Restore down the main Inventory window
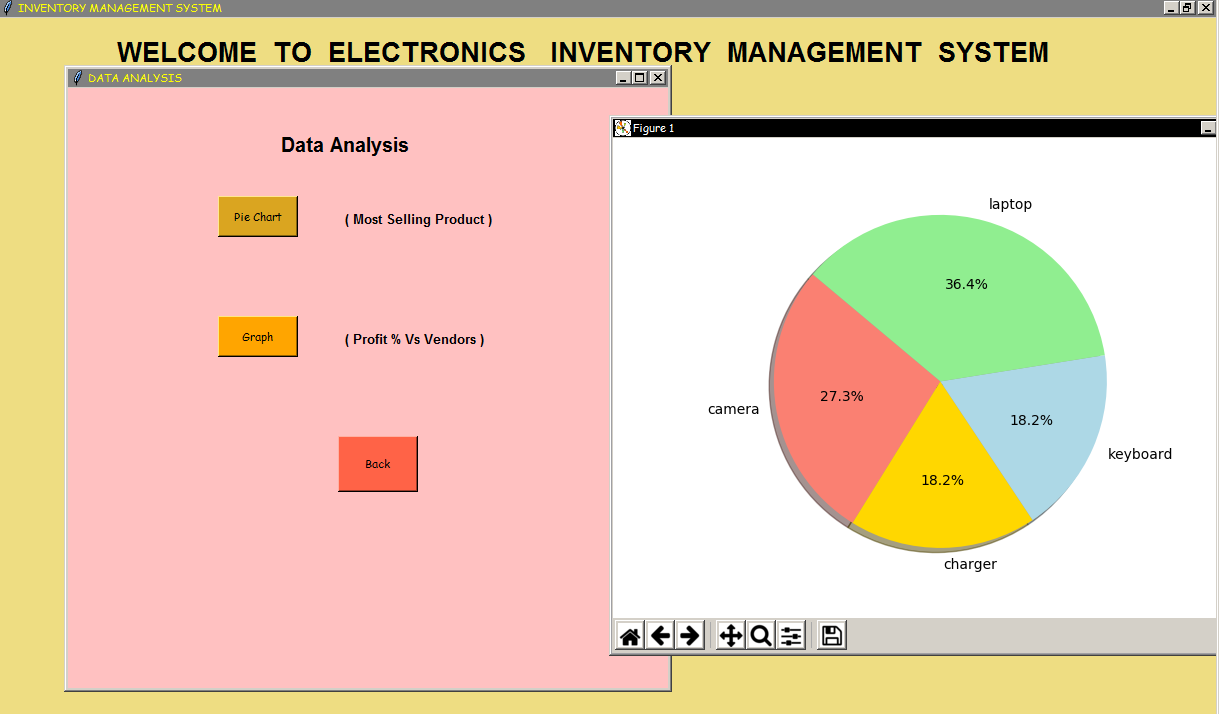 [1187, 7]
